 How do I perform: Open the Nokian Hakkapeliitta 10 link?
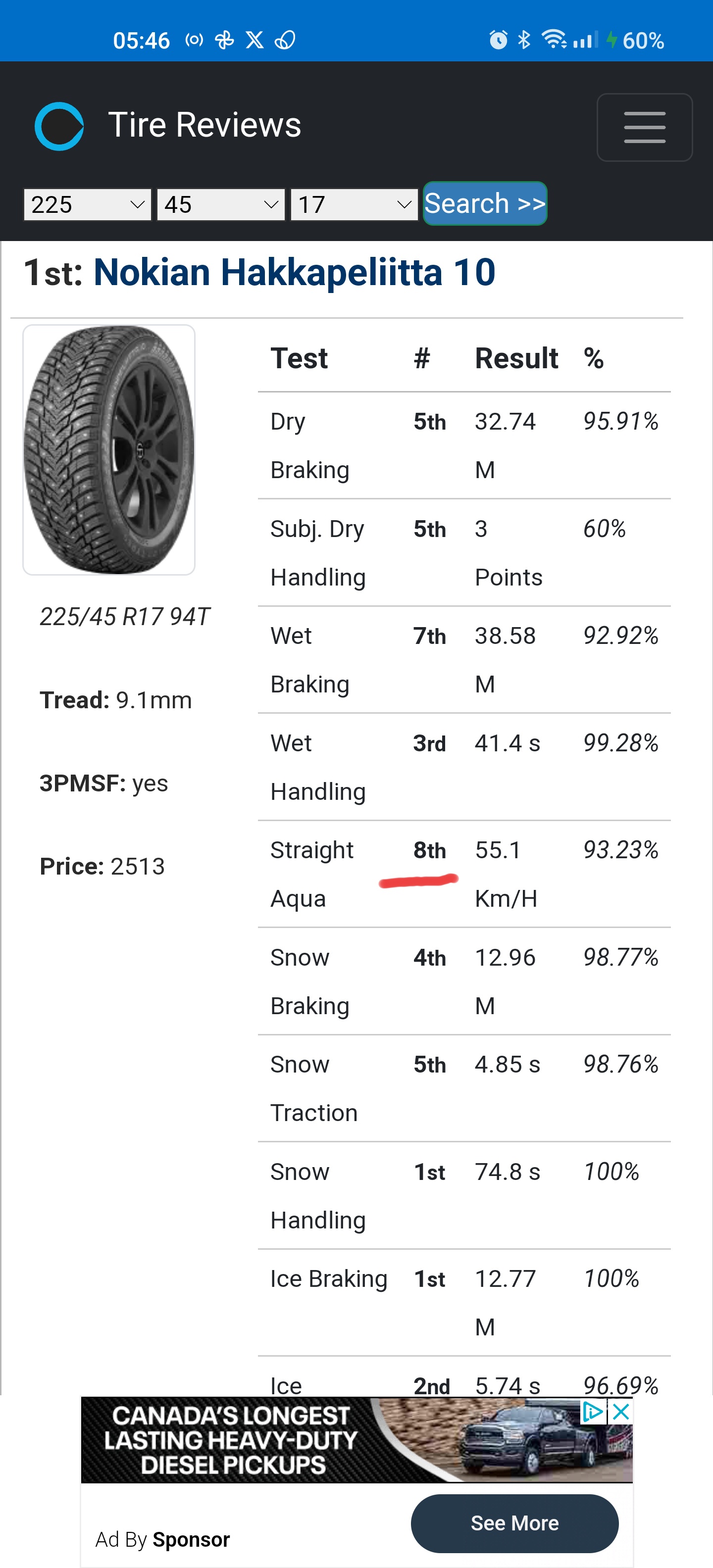tap(294, 272)
